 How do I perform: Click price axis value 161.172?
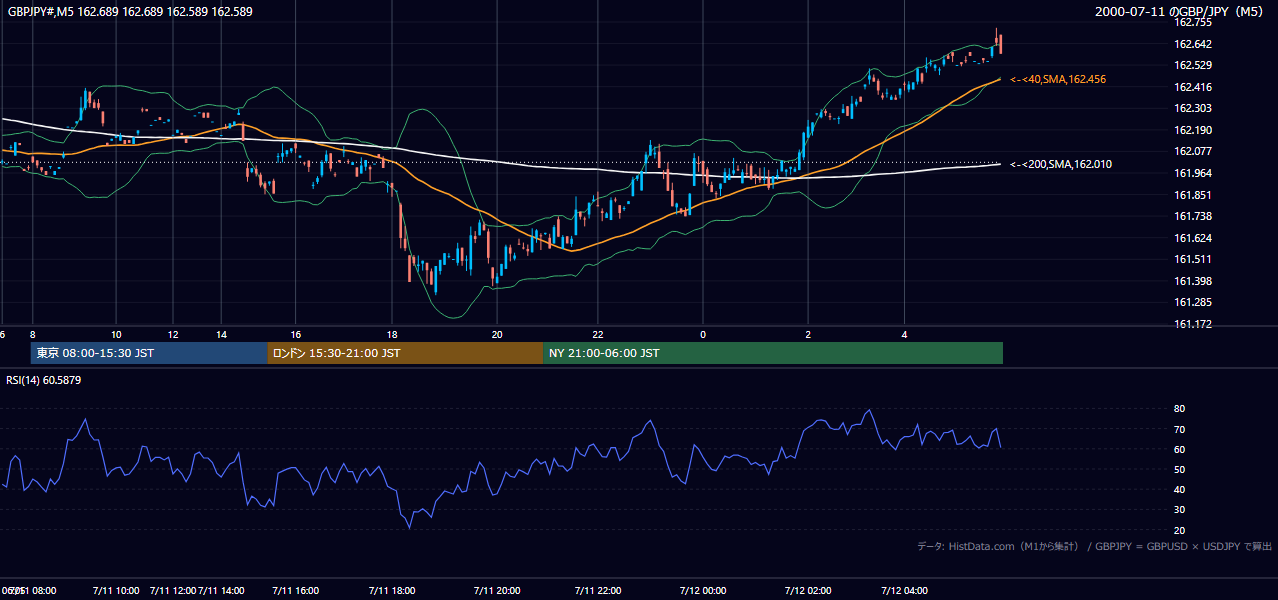(1192, 324)
